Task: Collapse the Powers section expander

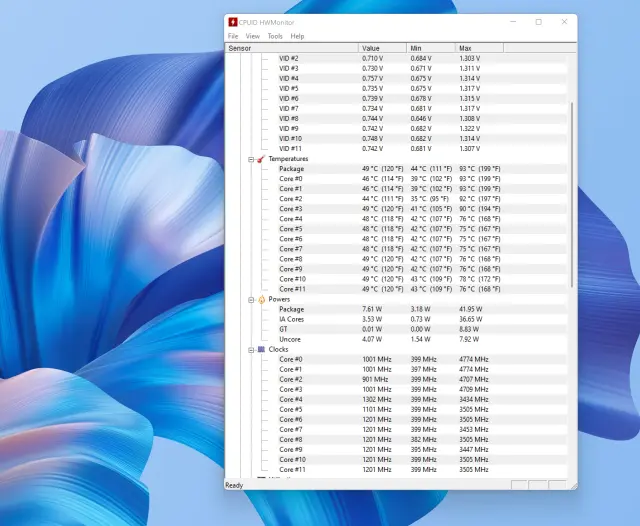Action: (251, 299)
